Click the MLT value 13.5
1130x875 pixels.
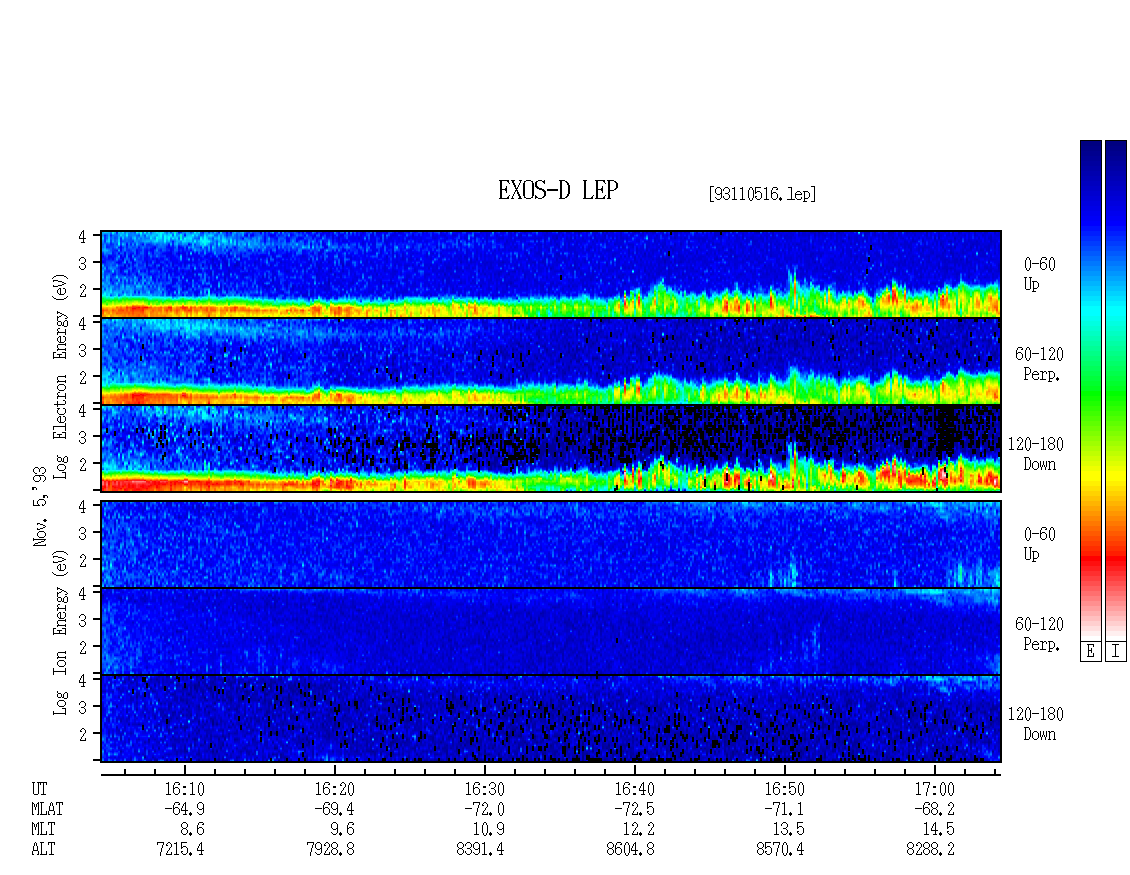point(787,830)
